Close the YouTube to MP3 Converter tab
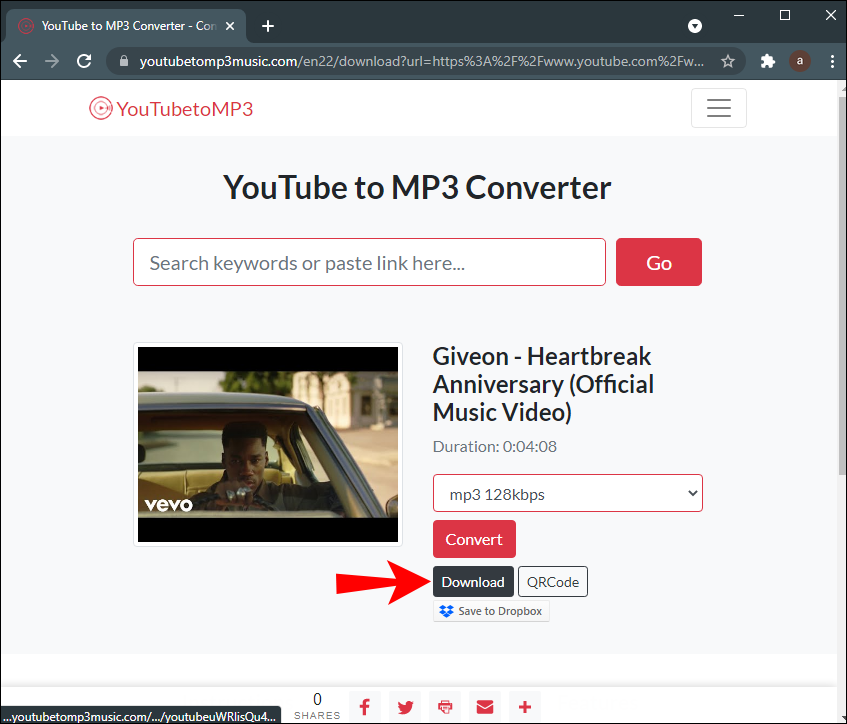The width and height of the screenshot is (847, 724). [x=230, y=26]
